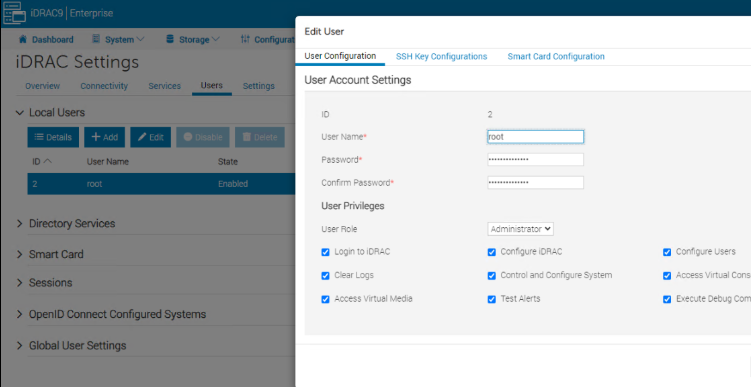
Task: Open the User Role dropdown
Action: click(521, 229)
